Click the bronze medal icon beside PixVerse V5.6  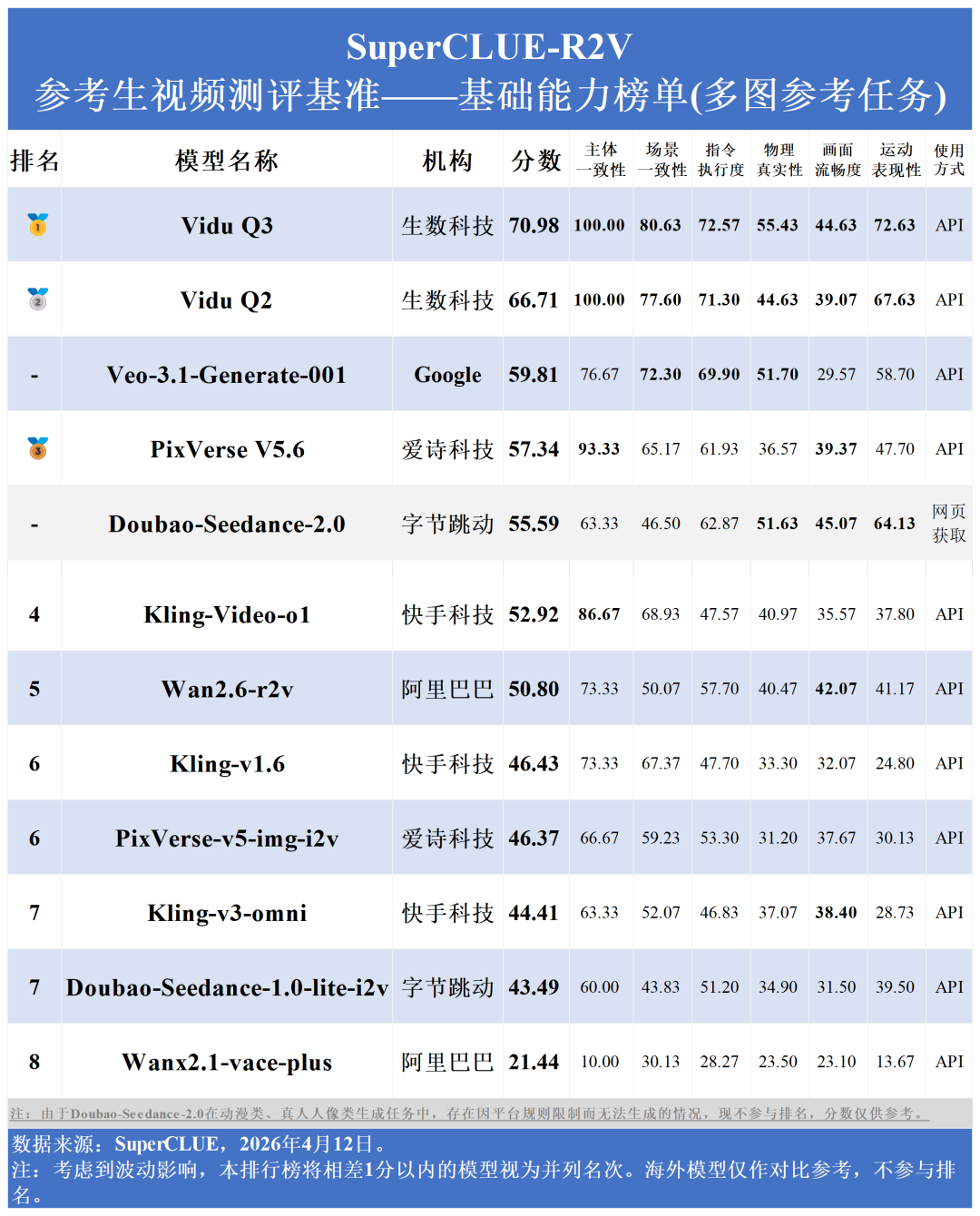[x=37, y=447]
